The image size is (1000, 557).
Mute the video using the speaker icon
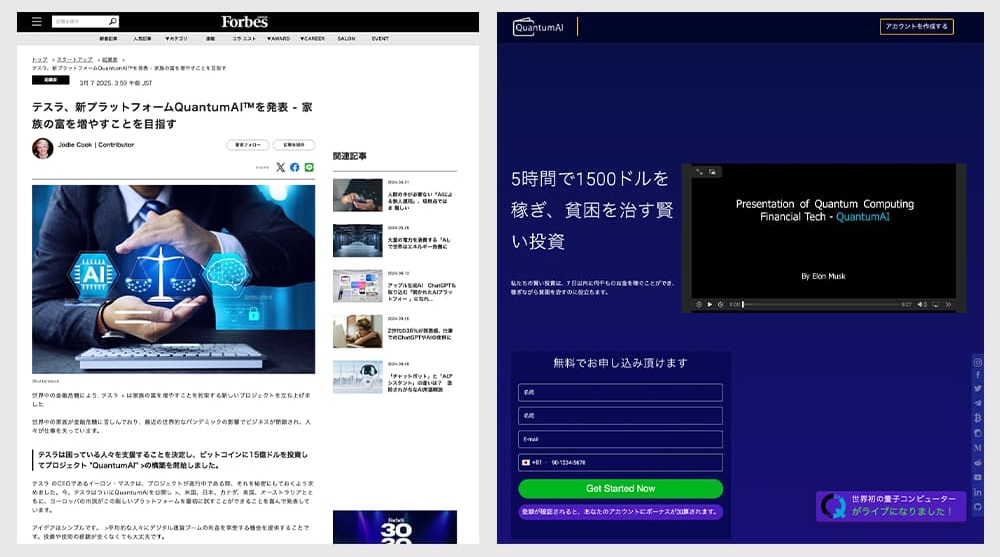click(922, 304)
